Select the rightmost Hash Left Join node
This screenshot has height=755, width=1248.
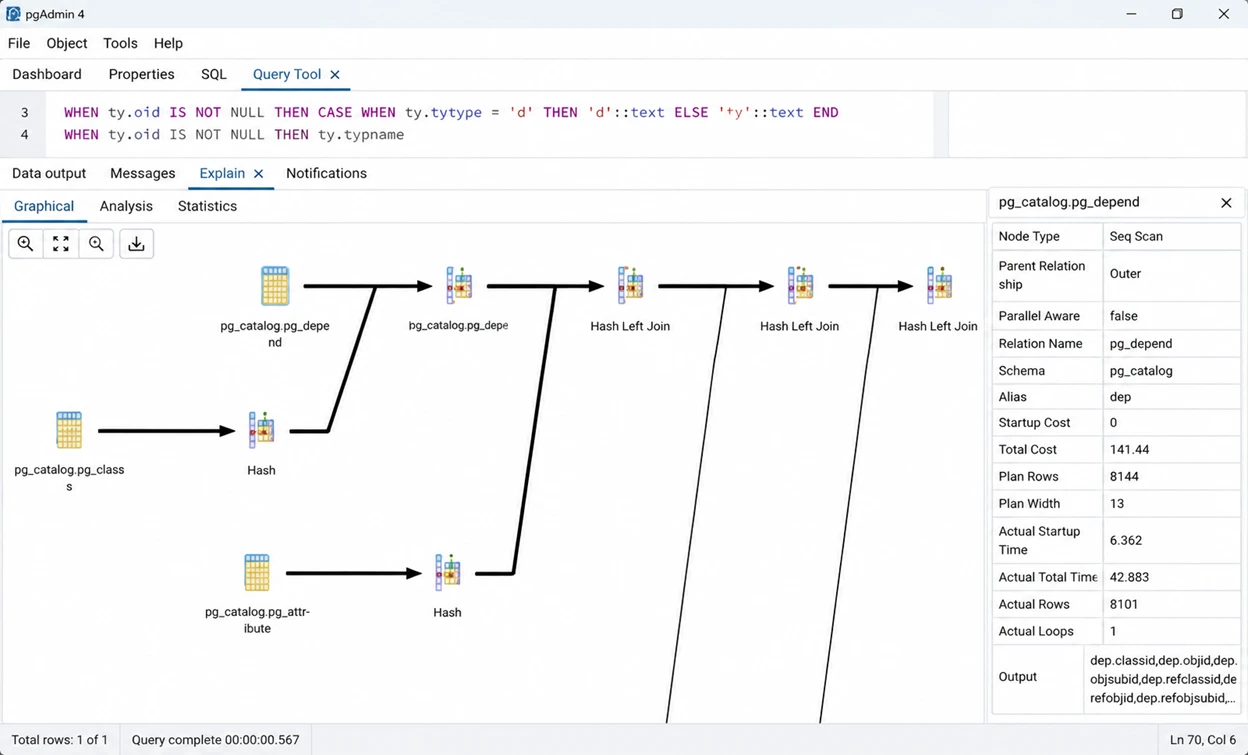point(938,286)
